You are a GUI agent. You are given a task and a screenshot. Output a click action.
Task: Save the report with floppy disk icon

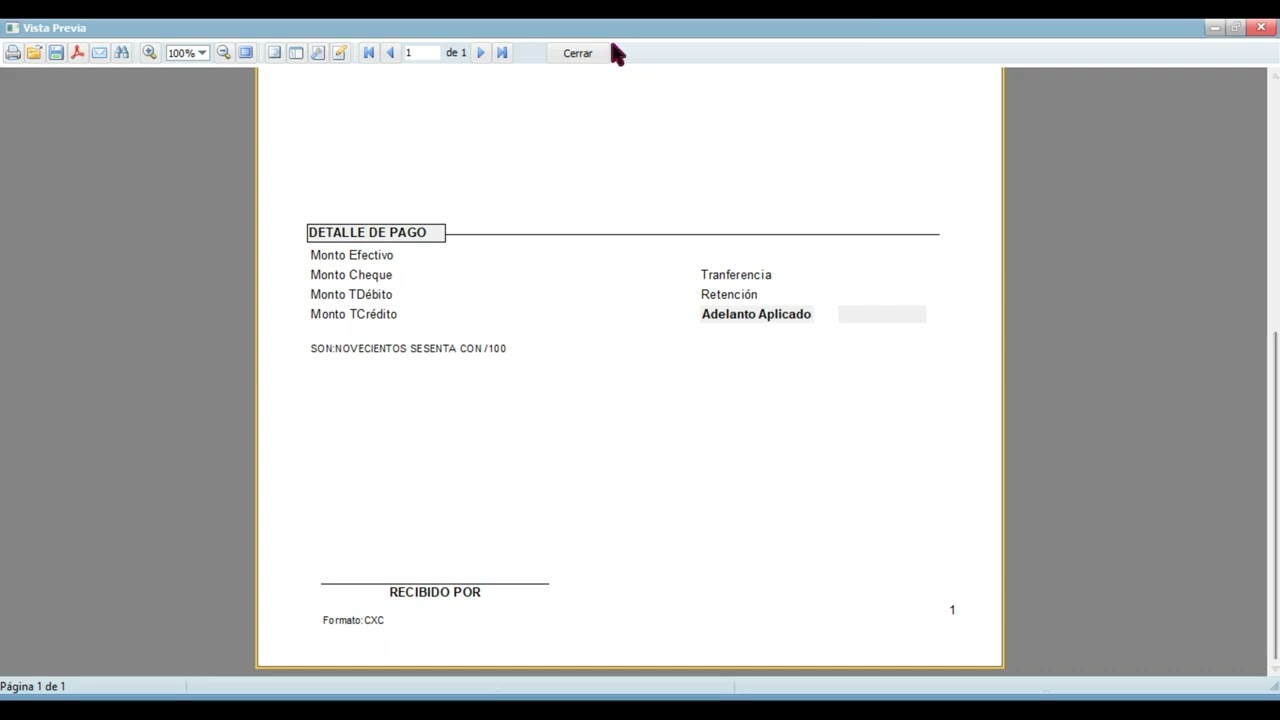click(56, 53)
